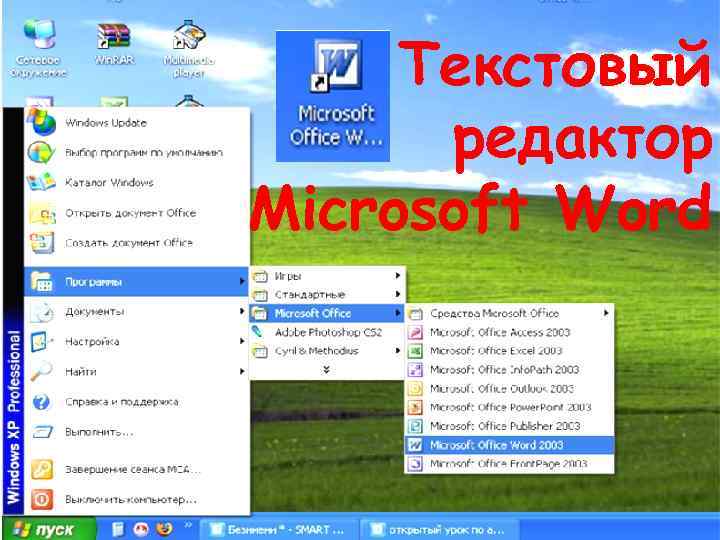Click the Outlook 2003 icon in submenu
The image size is (720, 540).
click(415, 388)
